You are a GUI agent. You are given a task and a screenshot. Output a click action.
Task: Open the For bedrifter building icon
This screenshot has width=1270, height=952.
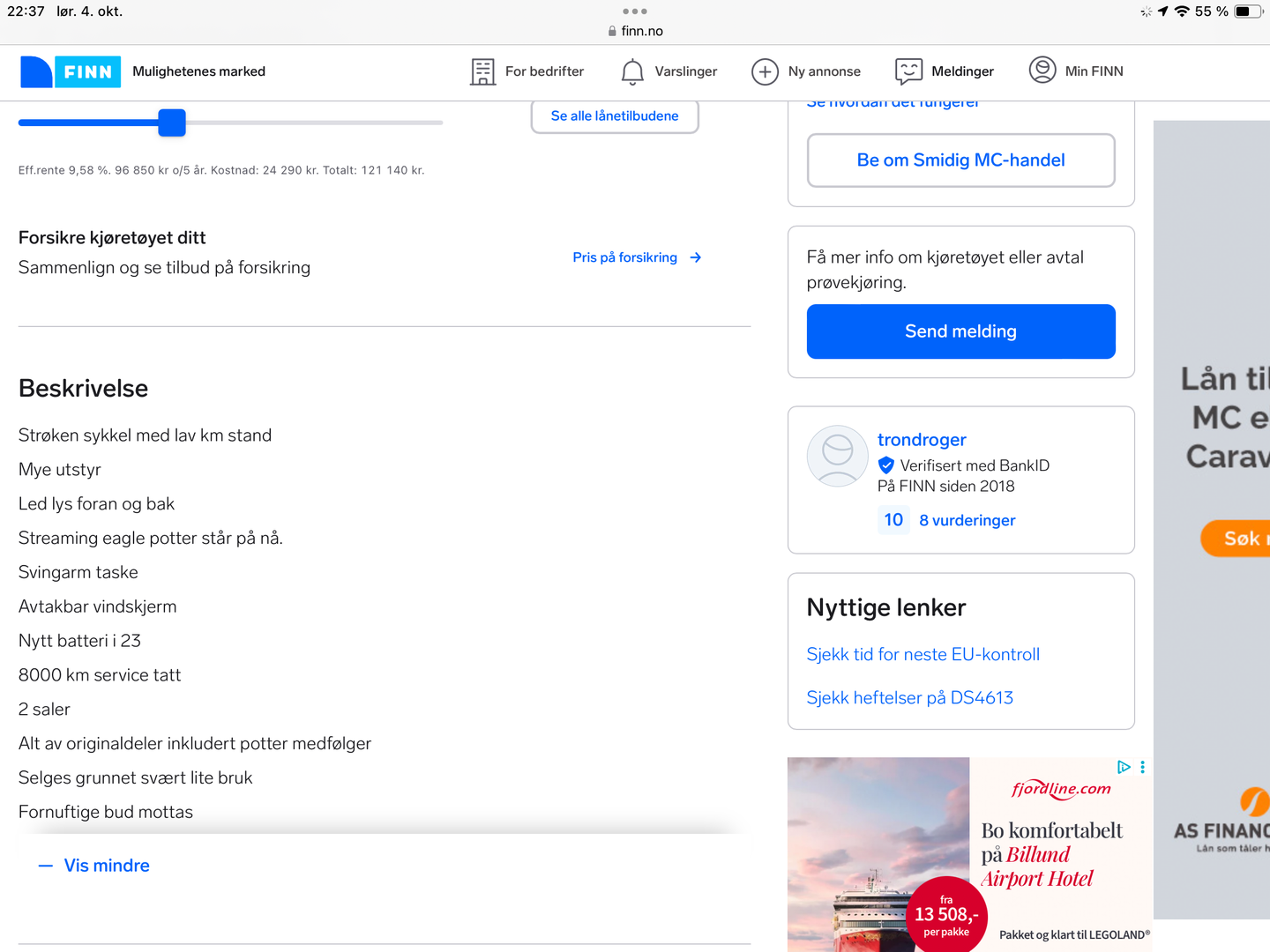click(x=482, y=71)
